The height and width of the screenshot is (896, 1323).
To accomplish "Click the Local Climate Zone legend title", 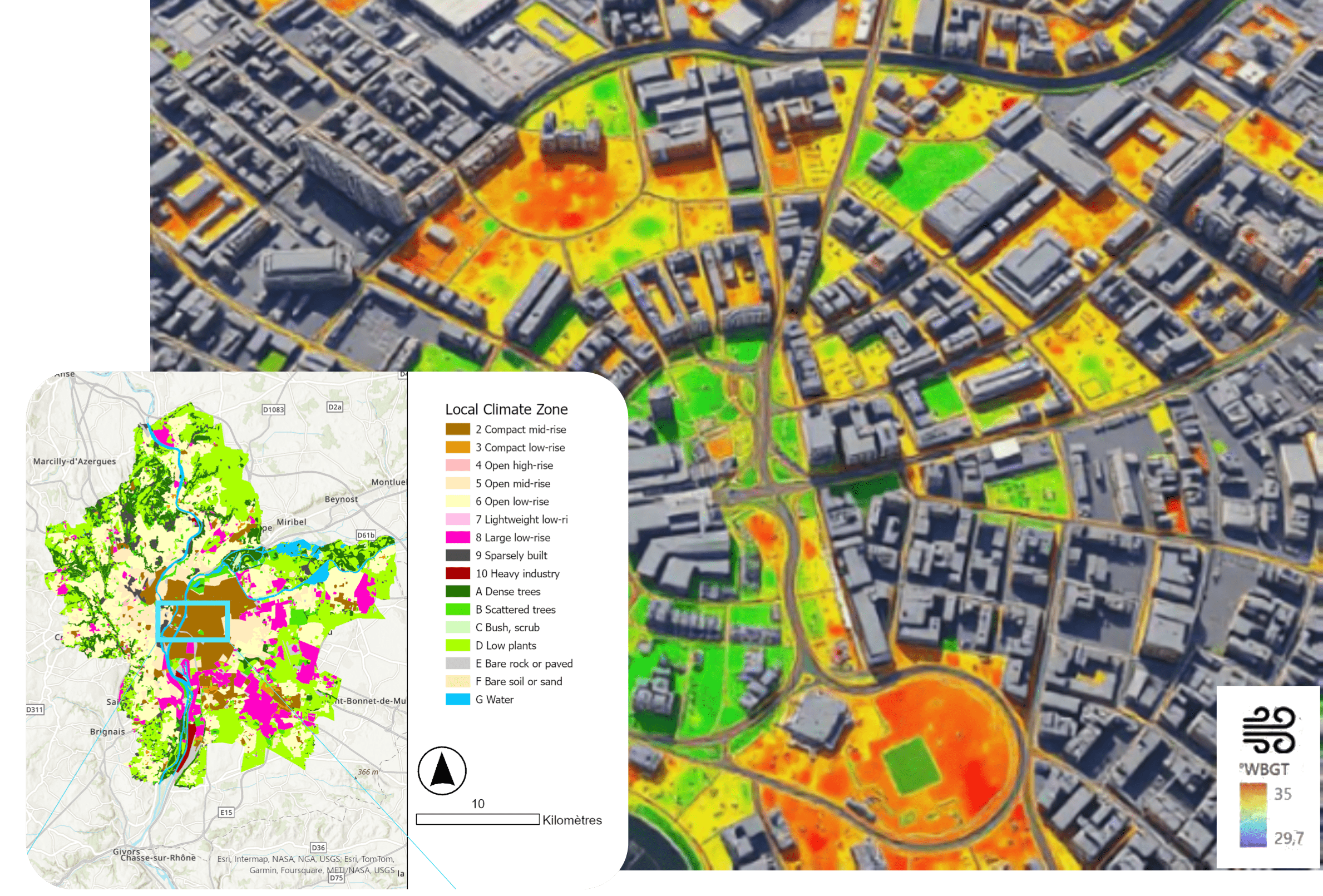I will click(x=506, y=409).
